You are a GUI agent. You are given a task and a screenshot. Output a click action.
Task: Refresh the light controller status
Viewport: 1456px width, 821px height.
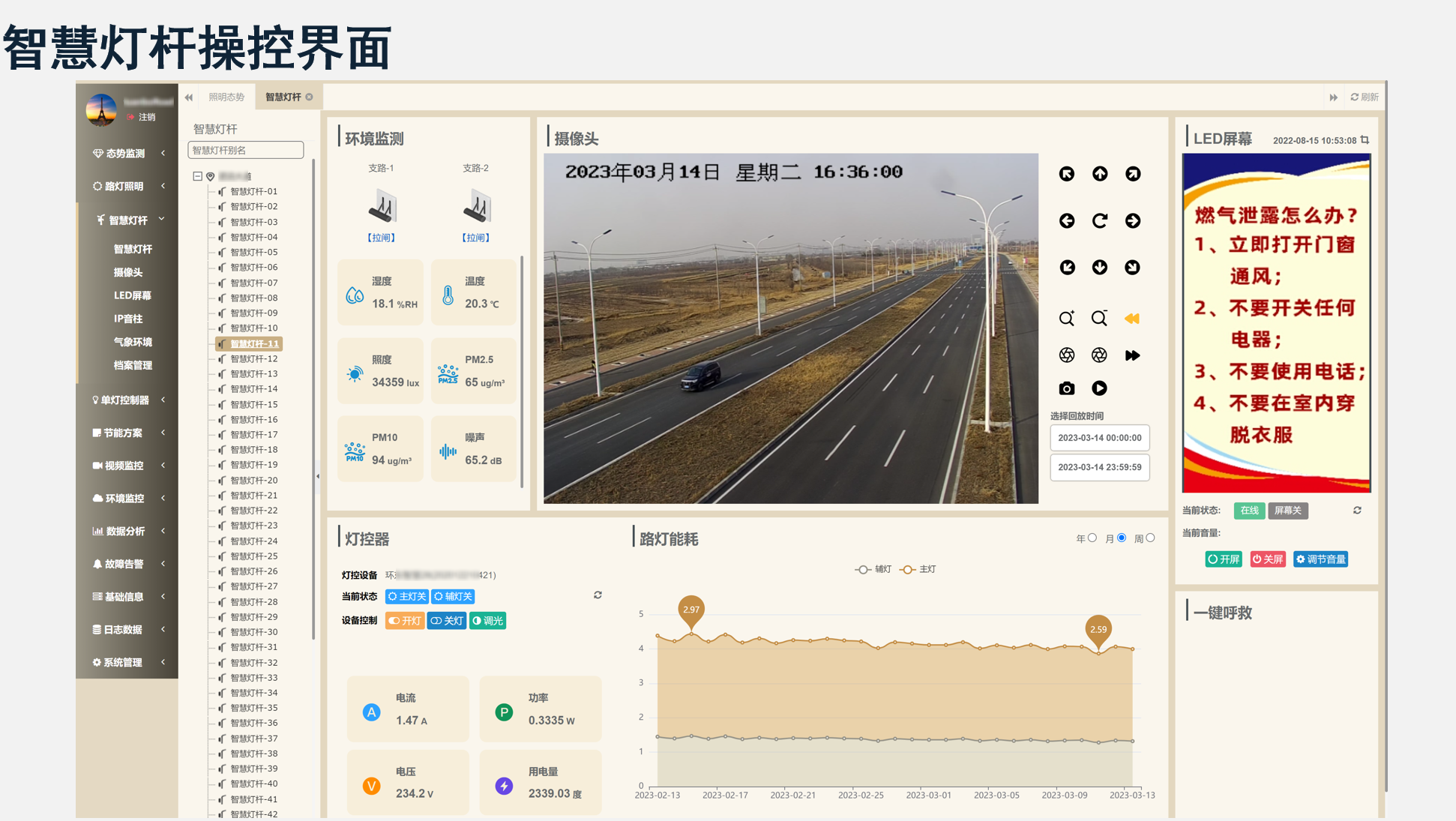click(598, 595)
